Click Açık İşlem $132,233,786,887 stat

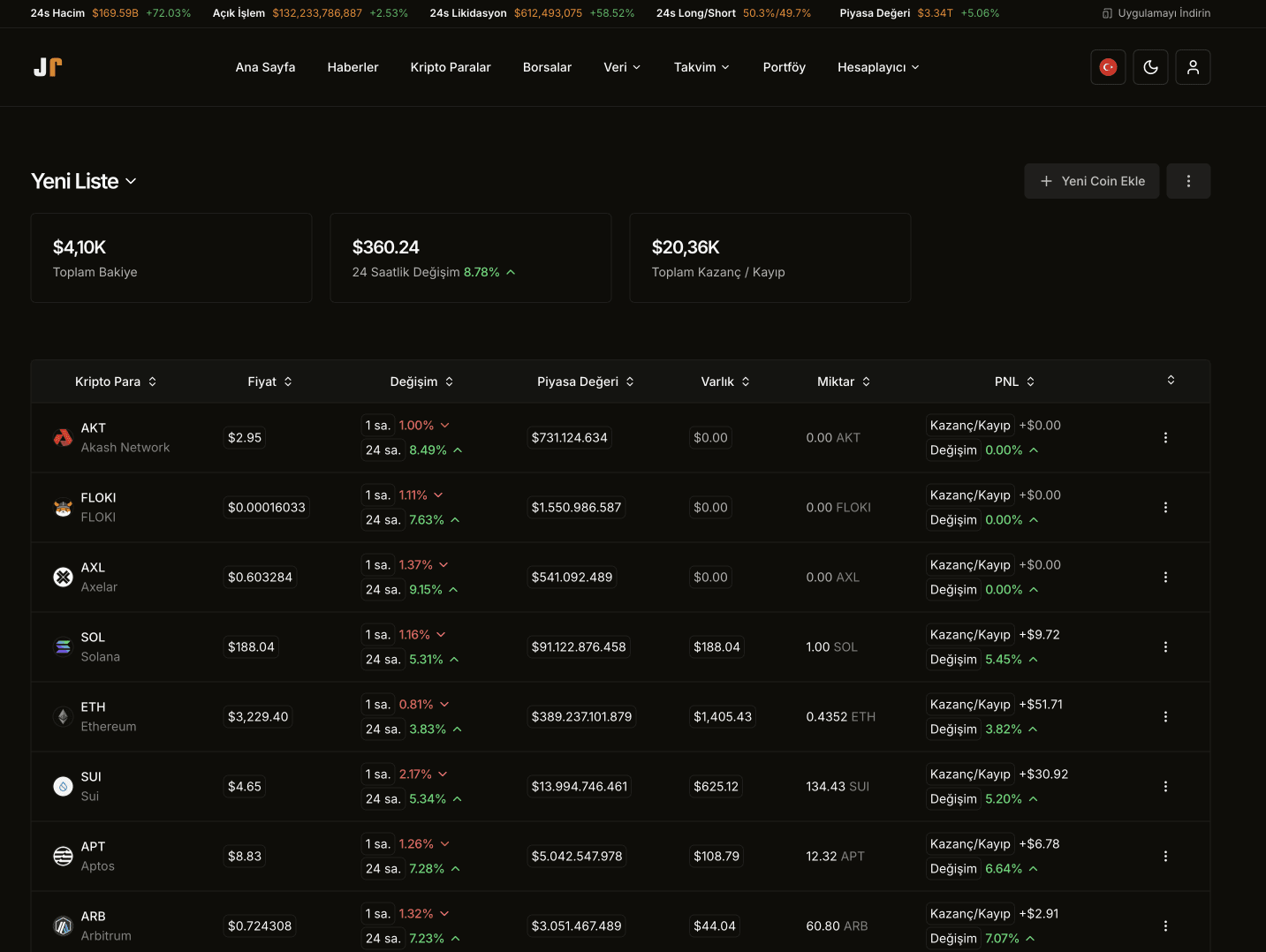coord(310,13)
